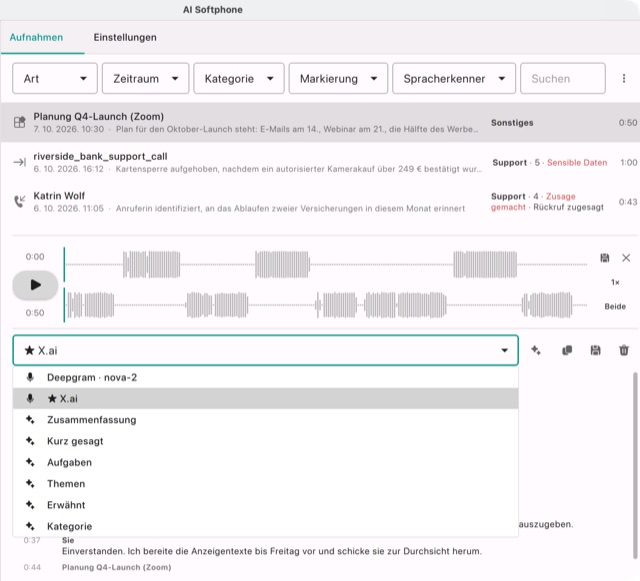Click the AI sparkle generate icon

pyautogui.click(x=536, y=350)
